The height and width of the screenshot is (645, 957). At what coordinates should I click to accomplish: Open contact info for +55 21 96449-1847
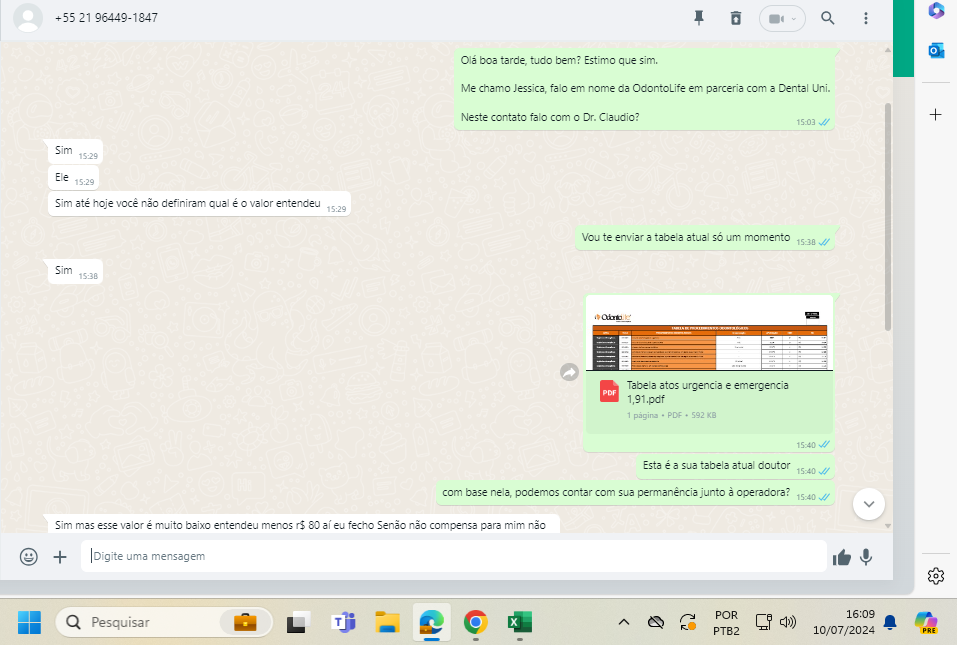105,18
